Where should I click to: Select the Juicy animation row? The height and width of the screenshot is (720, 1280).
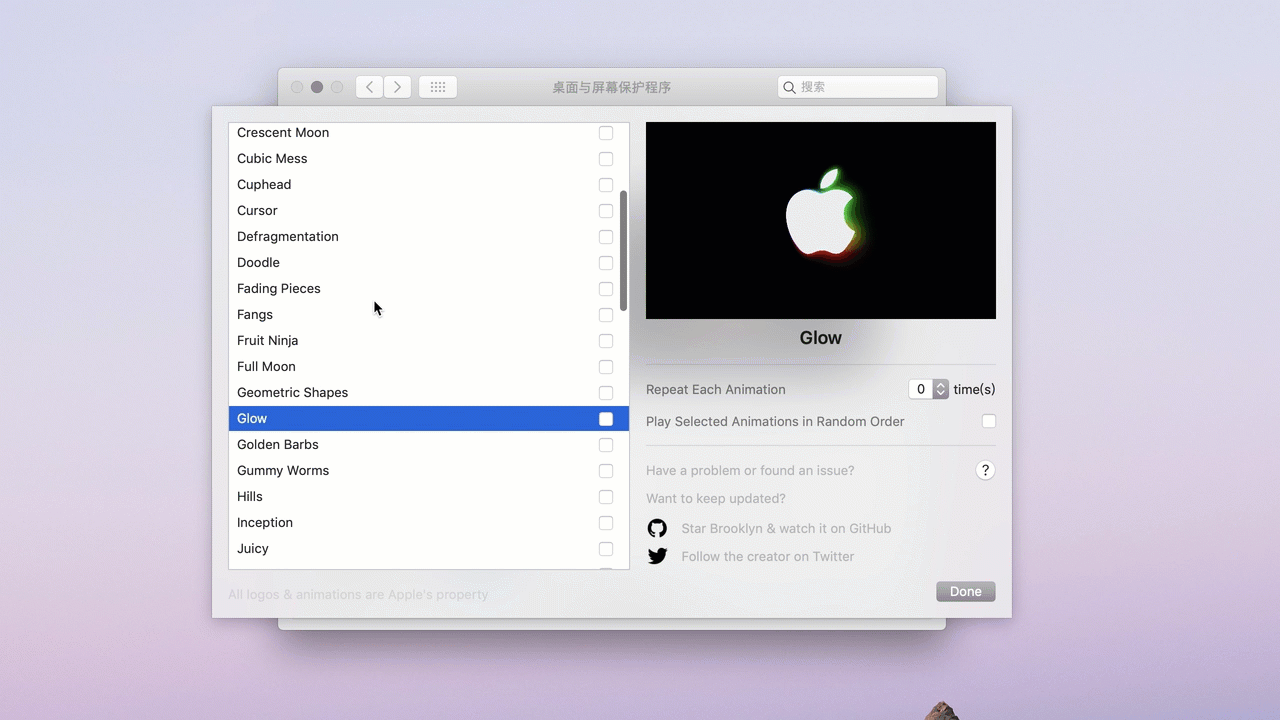pyautogui.click(x=429, y=549)
